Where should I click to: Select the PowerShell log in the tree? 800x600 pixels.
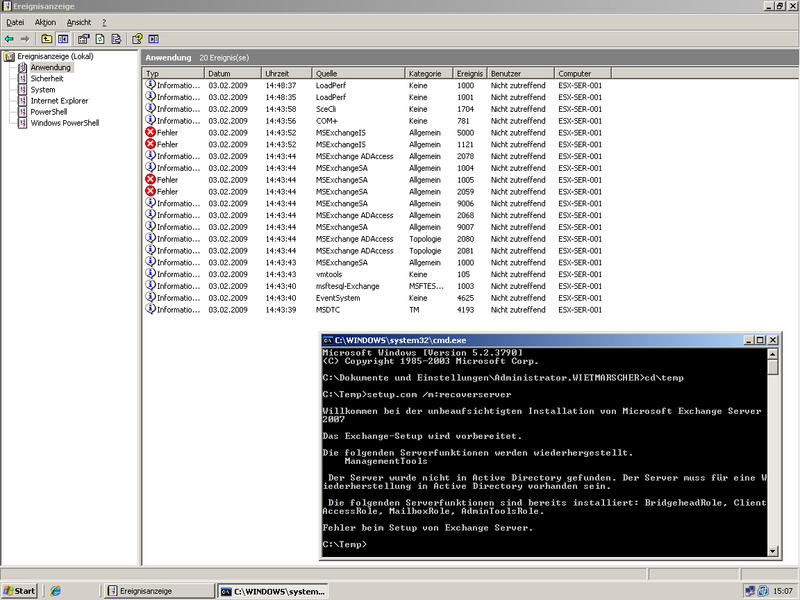tap(48, 112)
